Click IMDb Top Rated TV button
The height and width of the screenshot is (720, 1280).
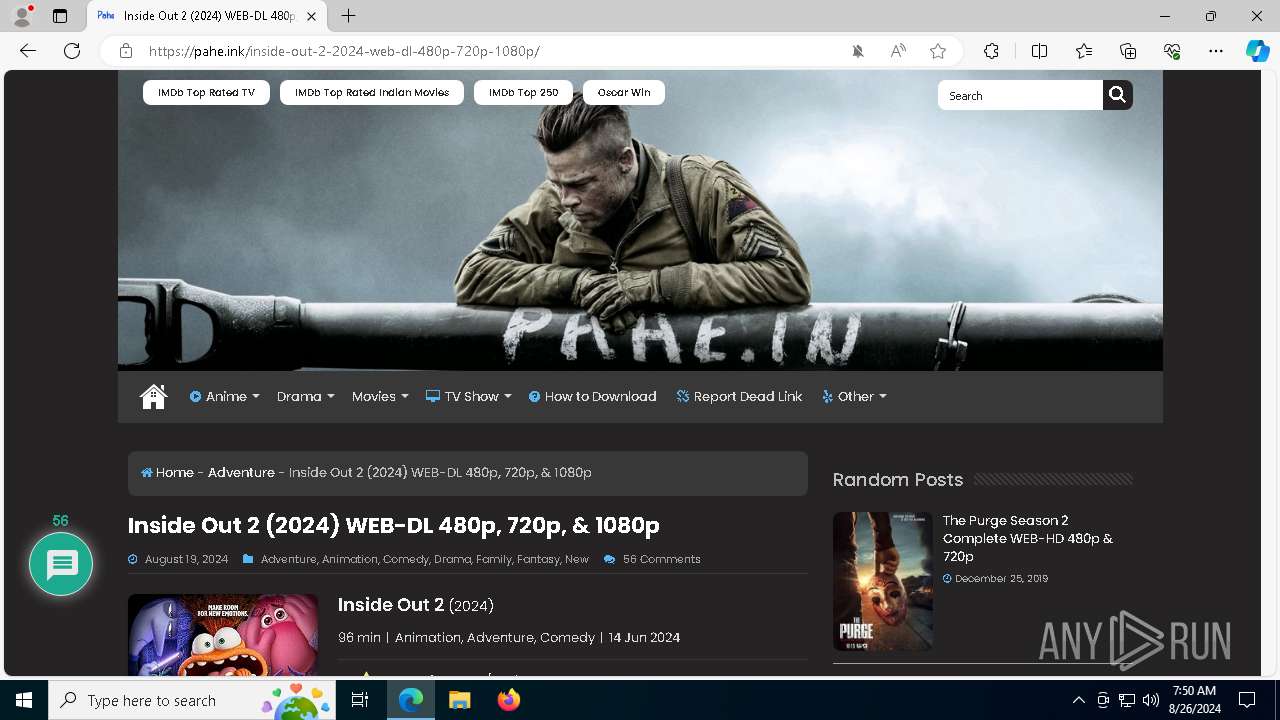(x=206, y=92)
